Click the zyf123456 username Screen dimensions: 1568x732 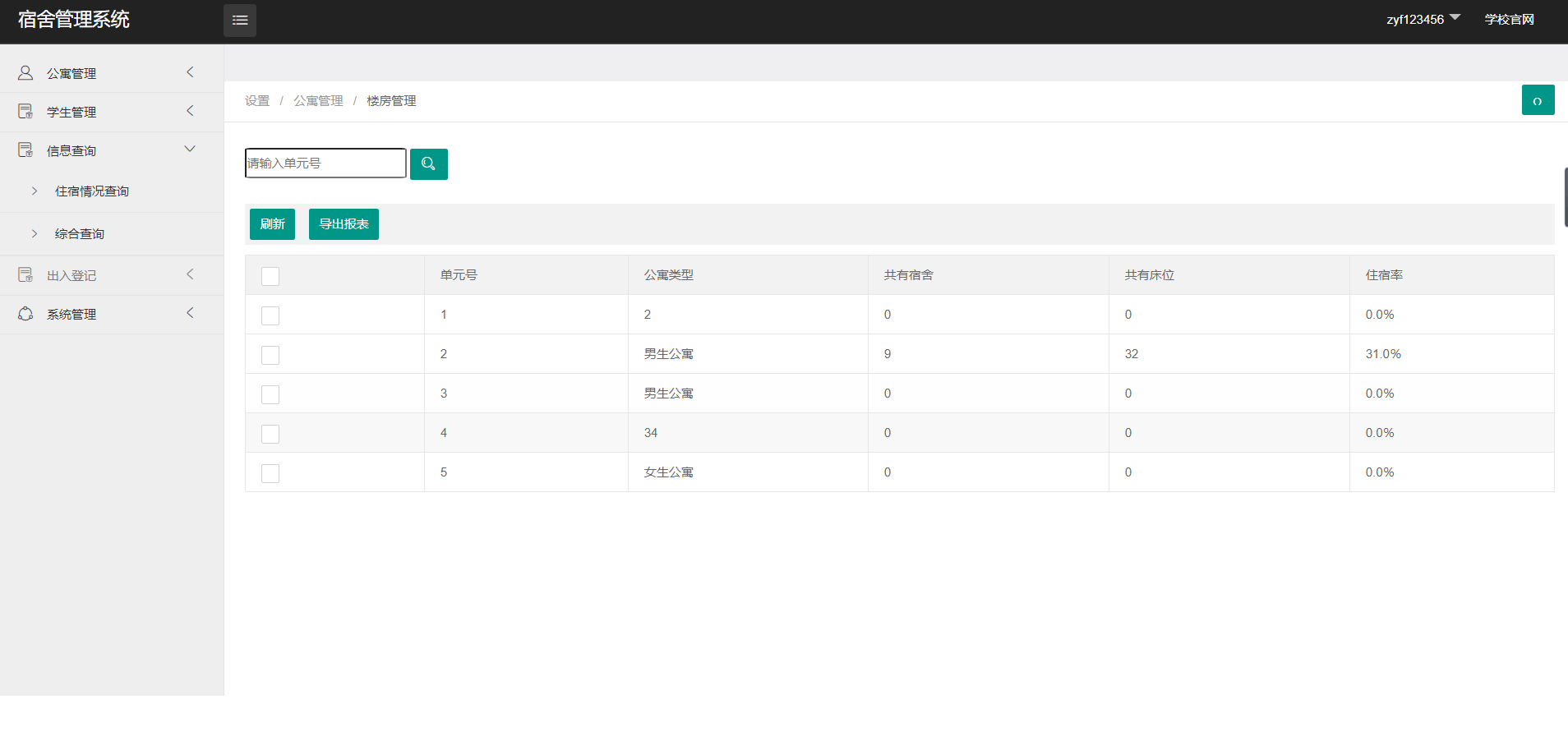(1414, 20)
